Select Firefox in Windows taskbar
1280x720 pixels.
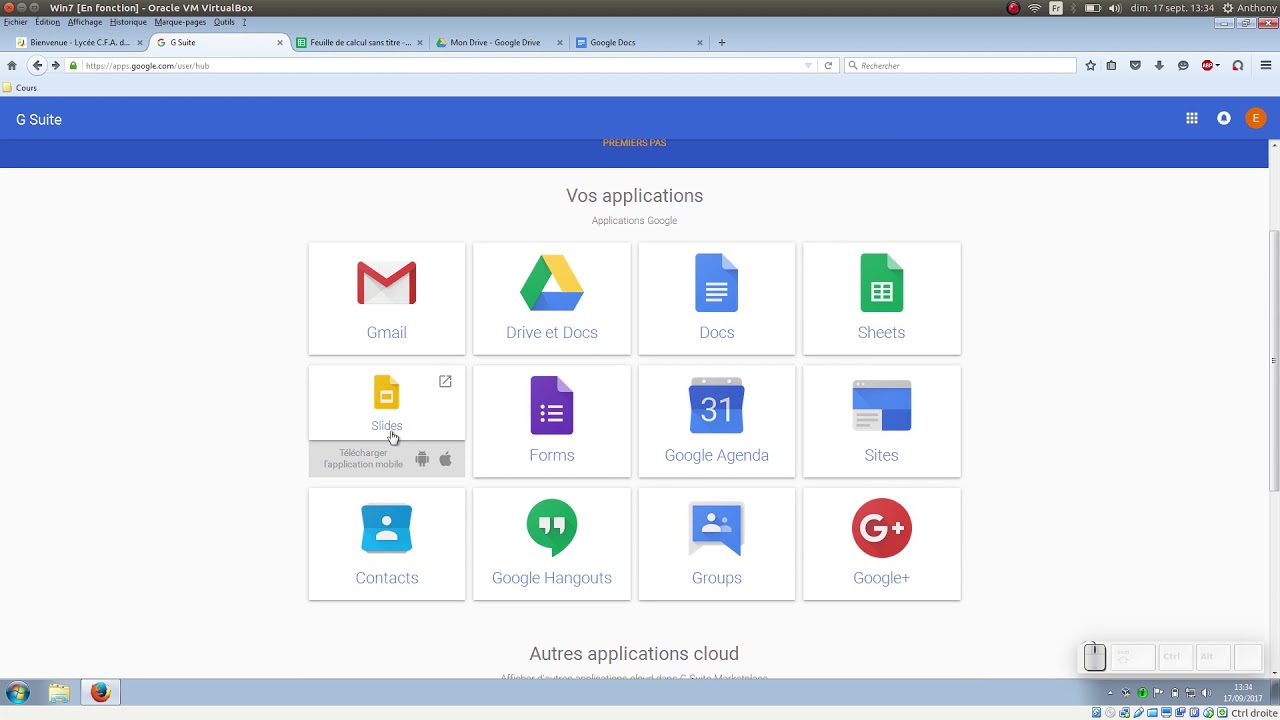click(100, 692)
